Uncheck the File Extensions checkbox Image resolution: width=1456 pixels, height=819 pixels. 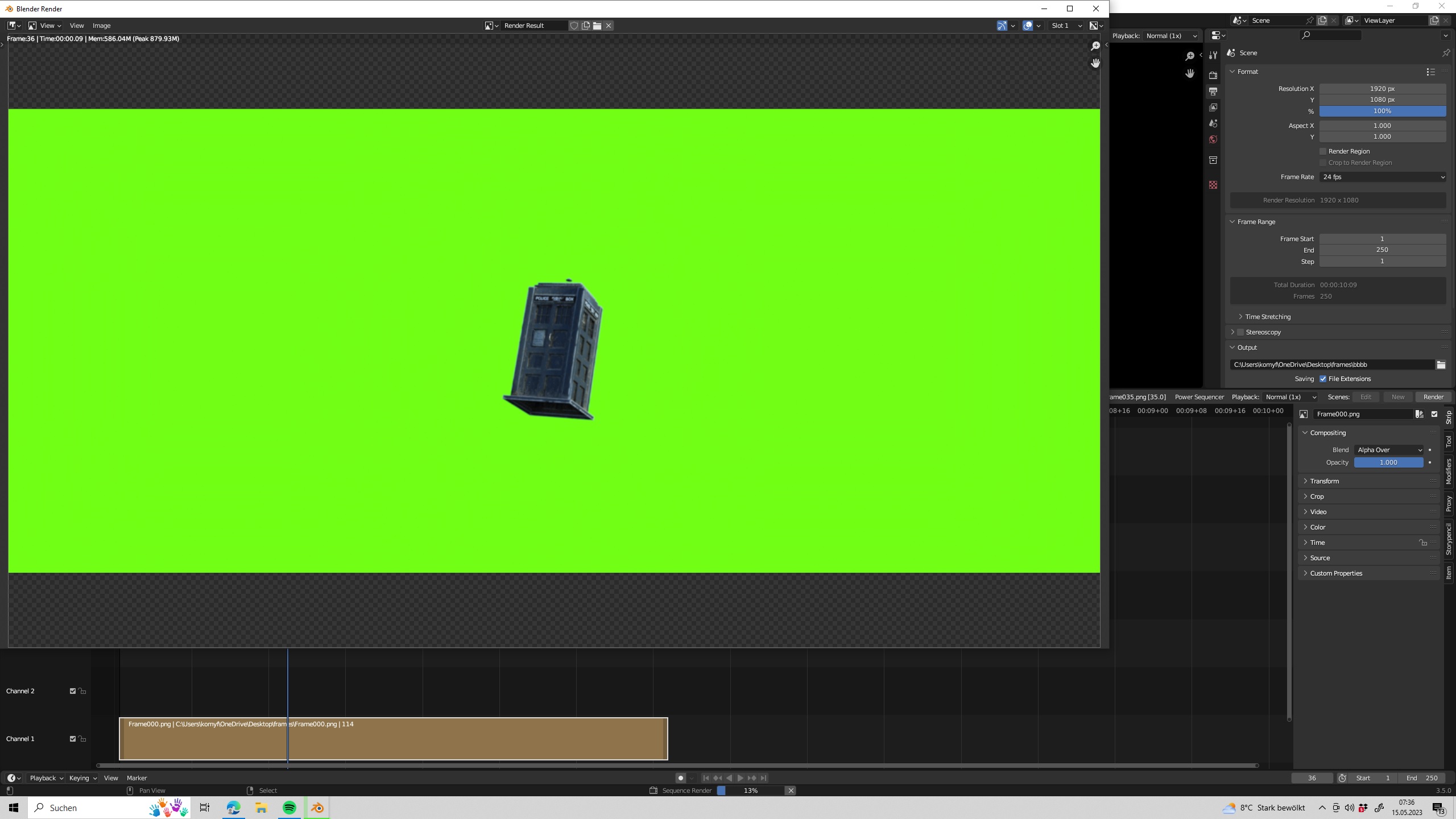pos(1323,379)
